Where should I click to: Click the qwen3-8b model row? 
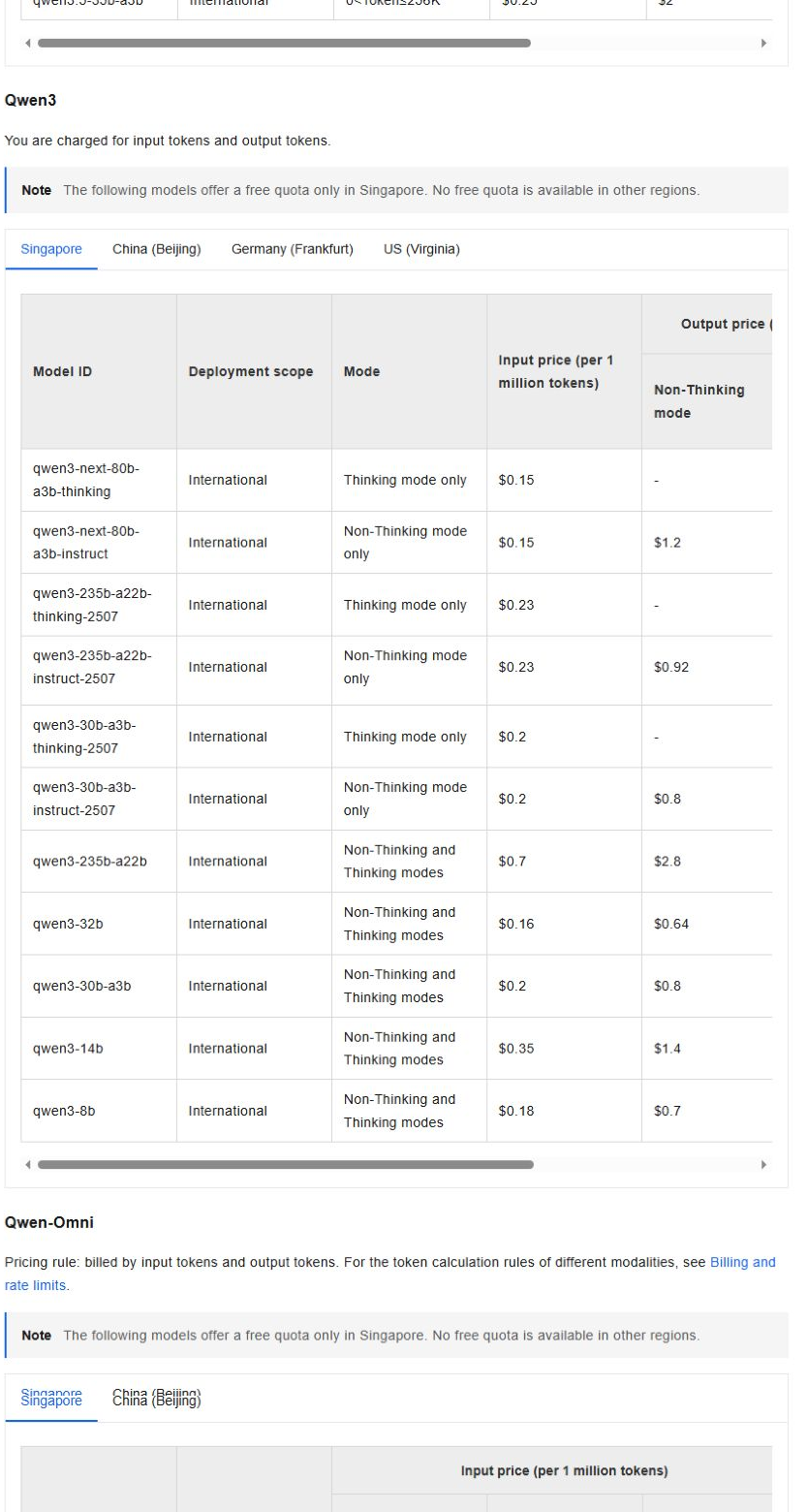pos(396,1111)
